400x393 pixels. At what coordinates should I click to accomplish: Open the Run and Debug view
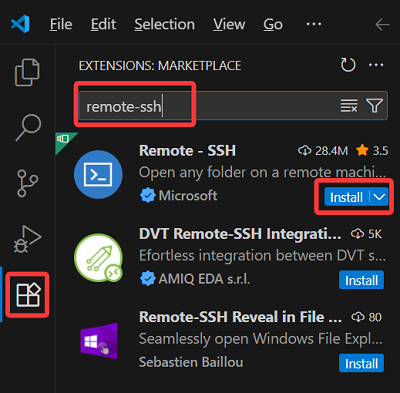(27, 239)
